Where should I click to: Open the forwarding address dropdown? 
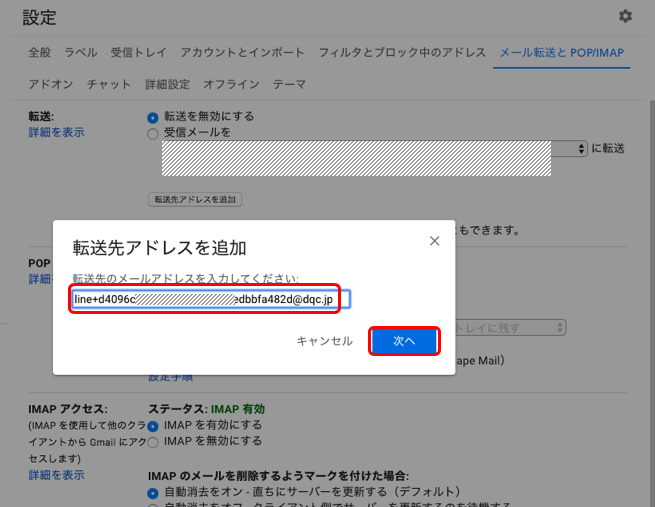click(x=375, y=149)
